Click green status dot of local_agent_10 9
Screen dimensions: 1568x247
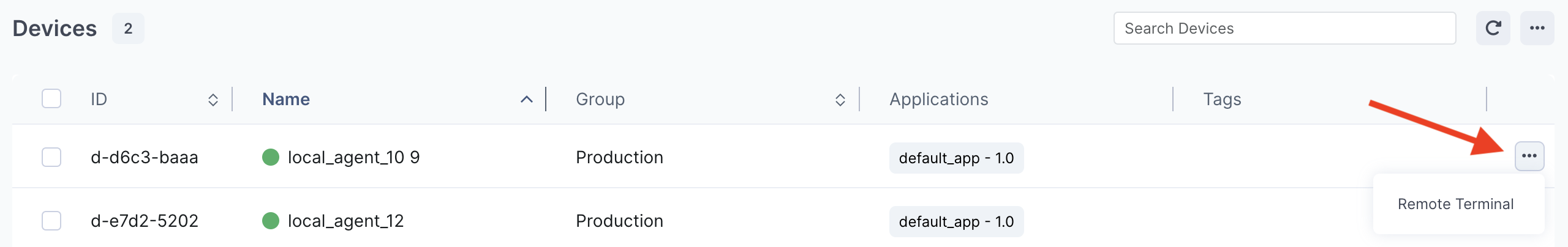click(271, 157)
